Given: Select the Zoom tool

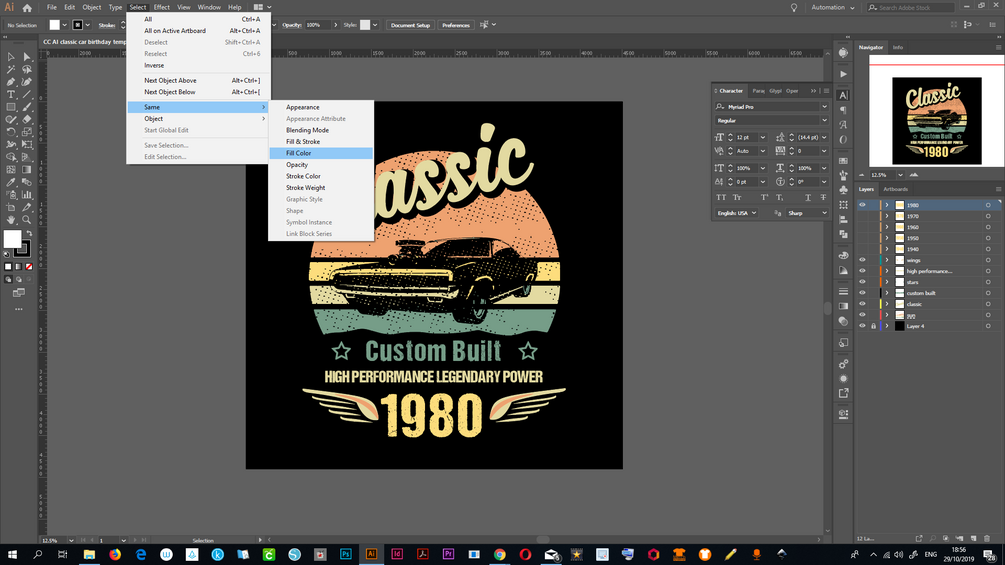Looking at the screenshot, I should pyautogui.click(x=27, y=220).
